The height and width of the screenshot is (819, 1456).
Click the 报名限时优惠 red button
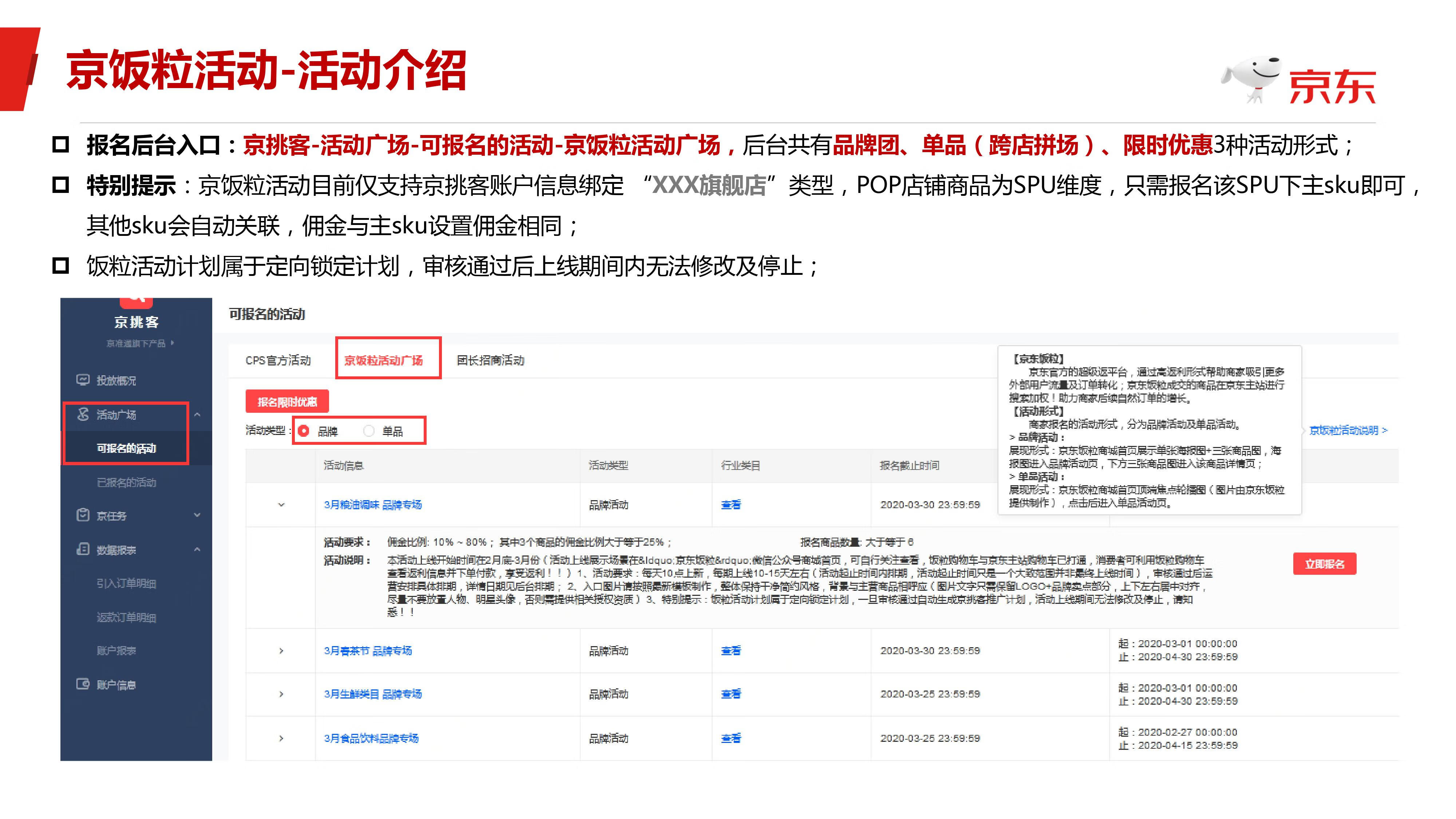[x=287, y=401]
